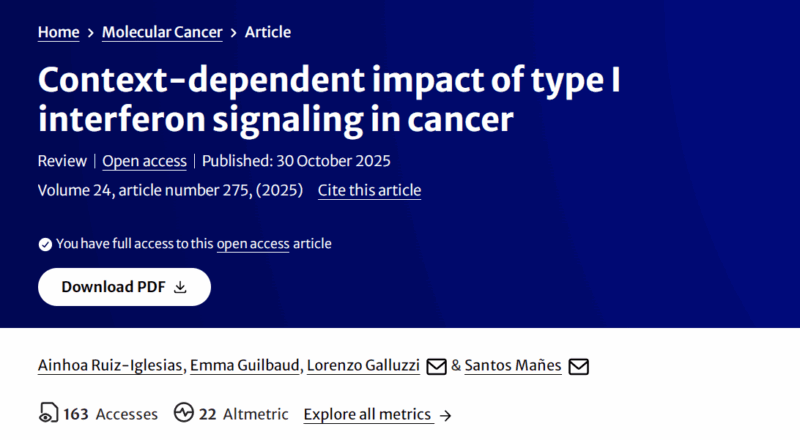This screenshot has height=440, width=800.
Task: Select the Article breadcrumb item
Action: pos(267,32)
